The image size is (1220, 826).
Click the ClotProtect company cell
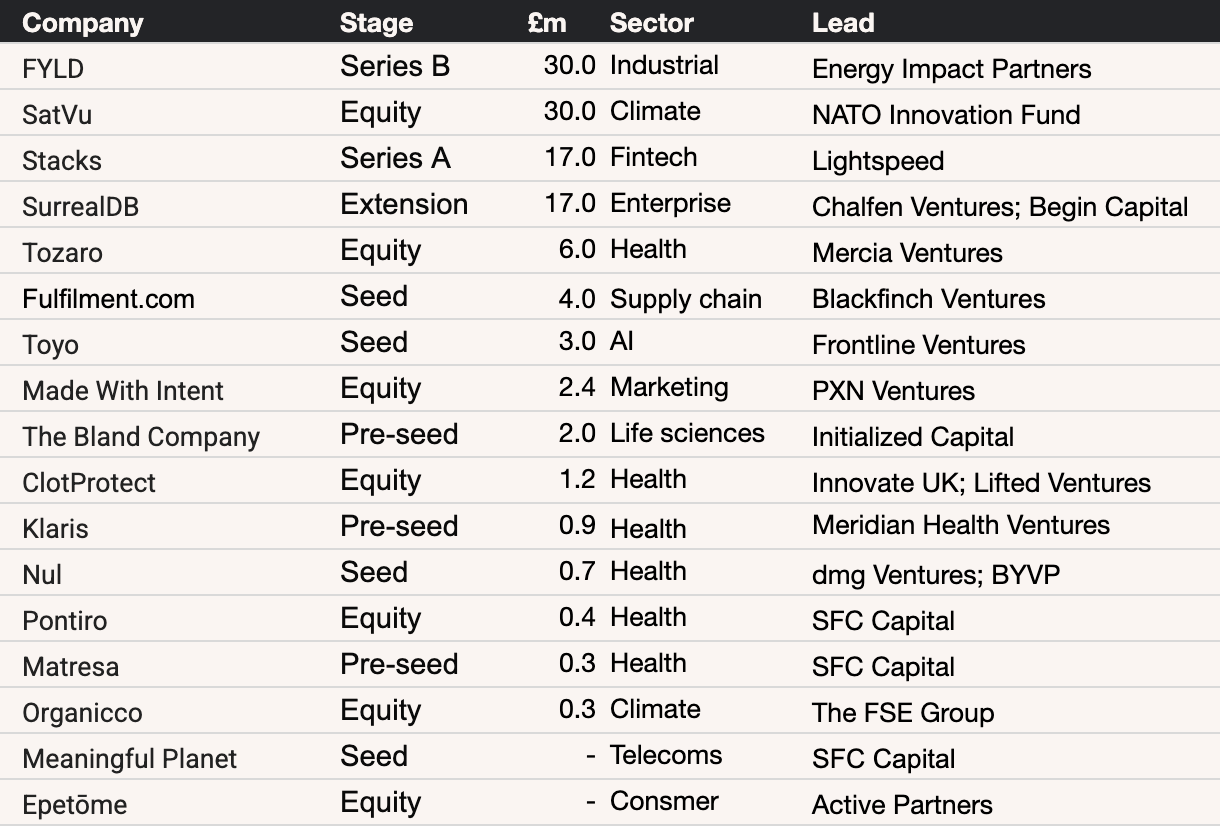(89, 483)
